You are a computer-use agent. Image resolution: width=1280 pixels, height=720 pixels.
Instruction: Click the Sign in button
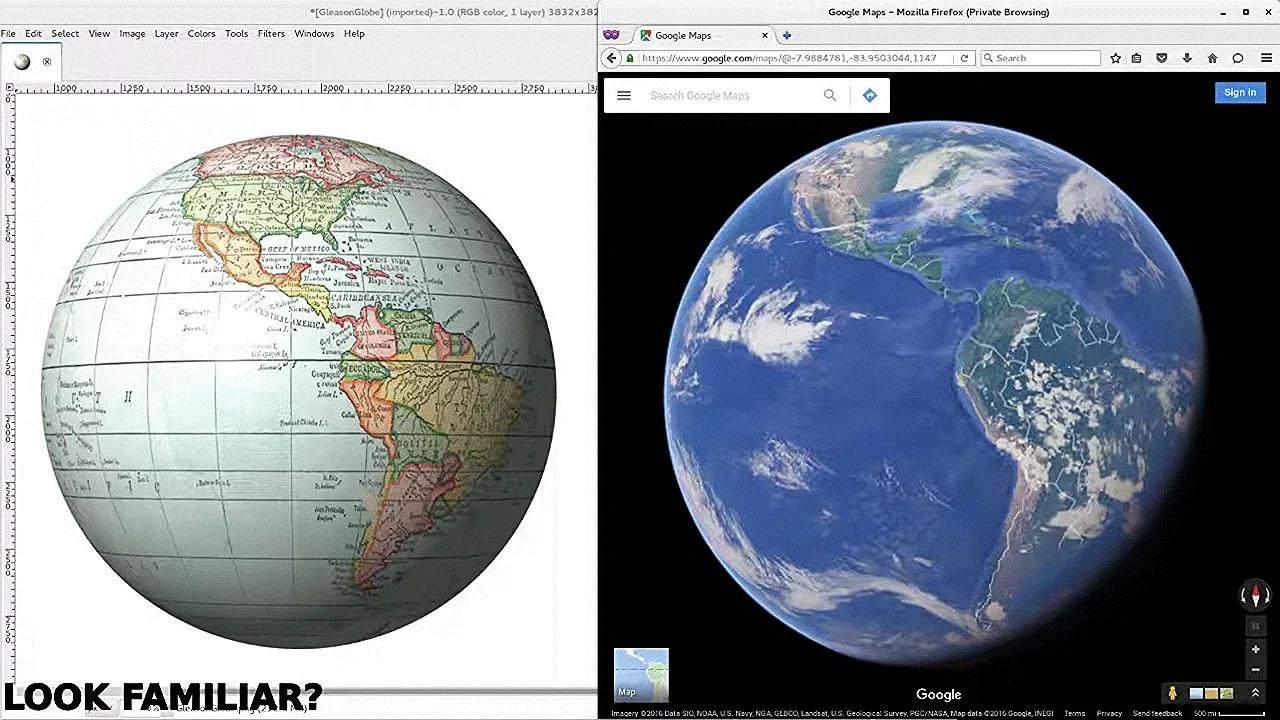point(1239,92)
